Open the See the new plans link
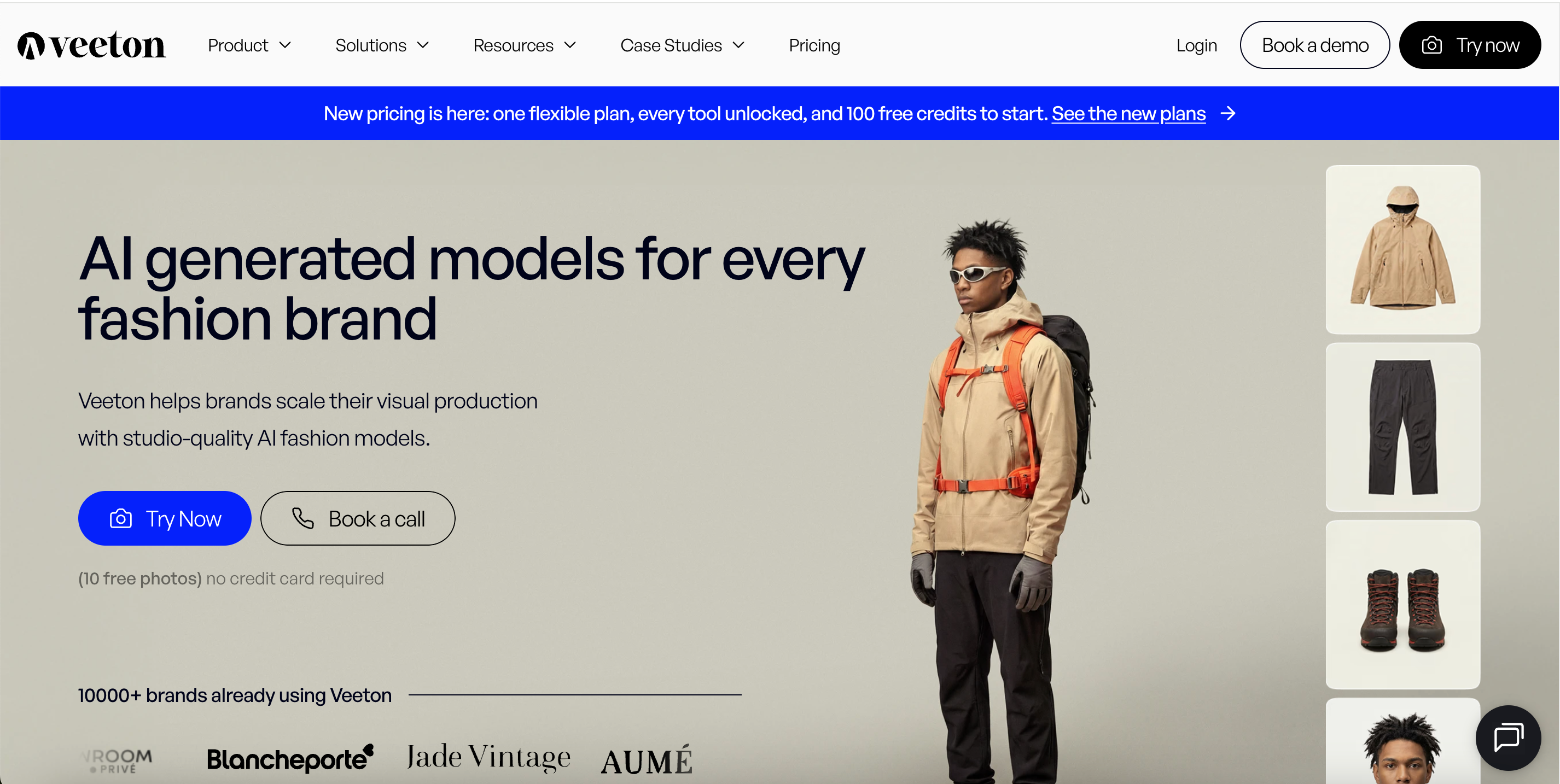 coord(1128,114)
